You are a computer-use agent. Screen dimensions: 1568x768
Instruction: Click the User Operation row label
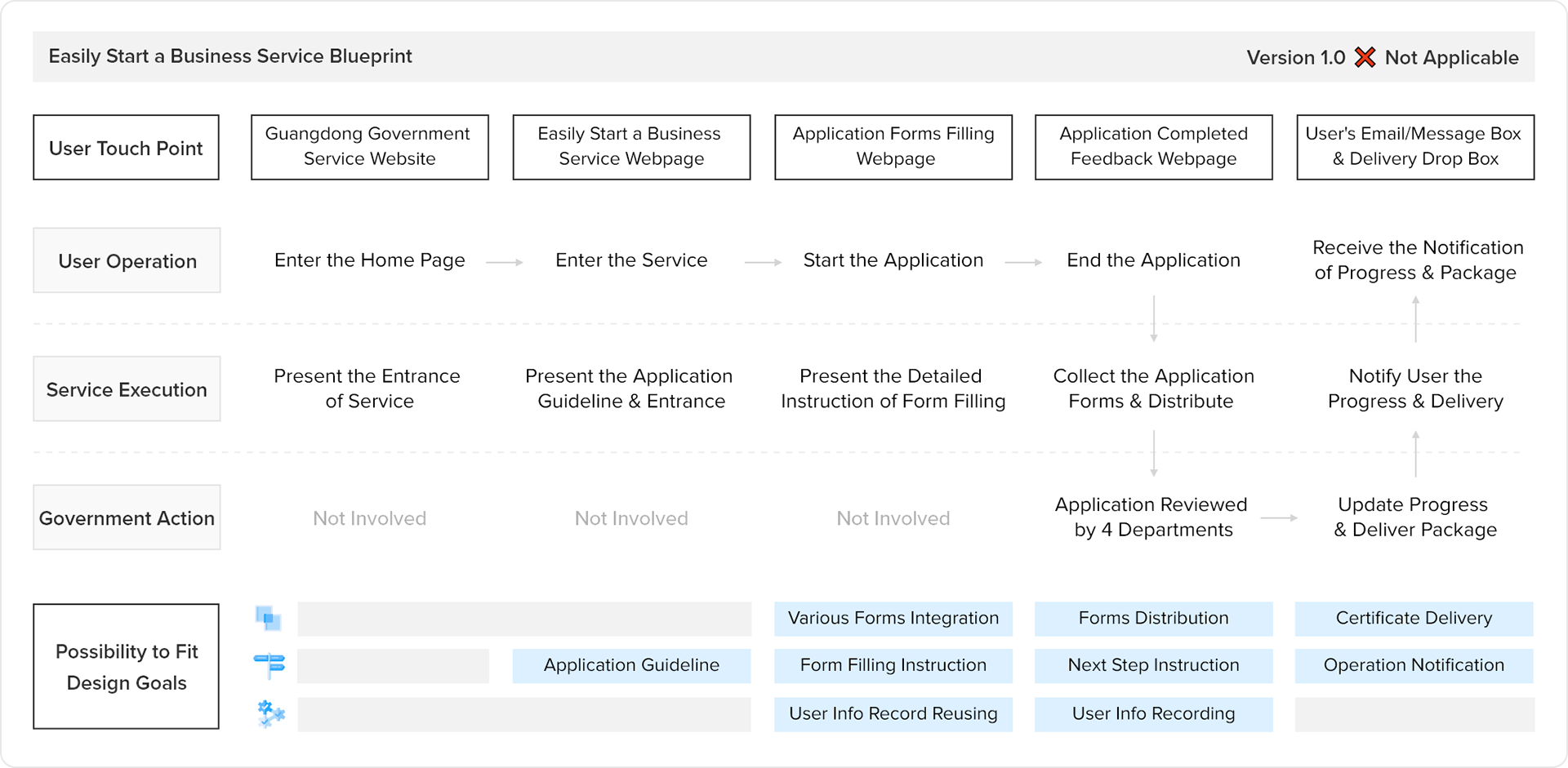pyautogui.click(x=127, y=260)
